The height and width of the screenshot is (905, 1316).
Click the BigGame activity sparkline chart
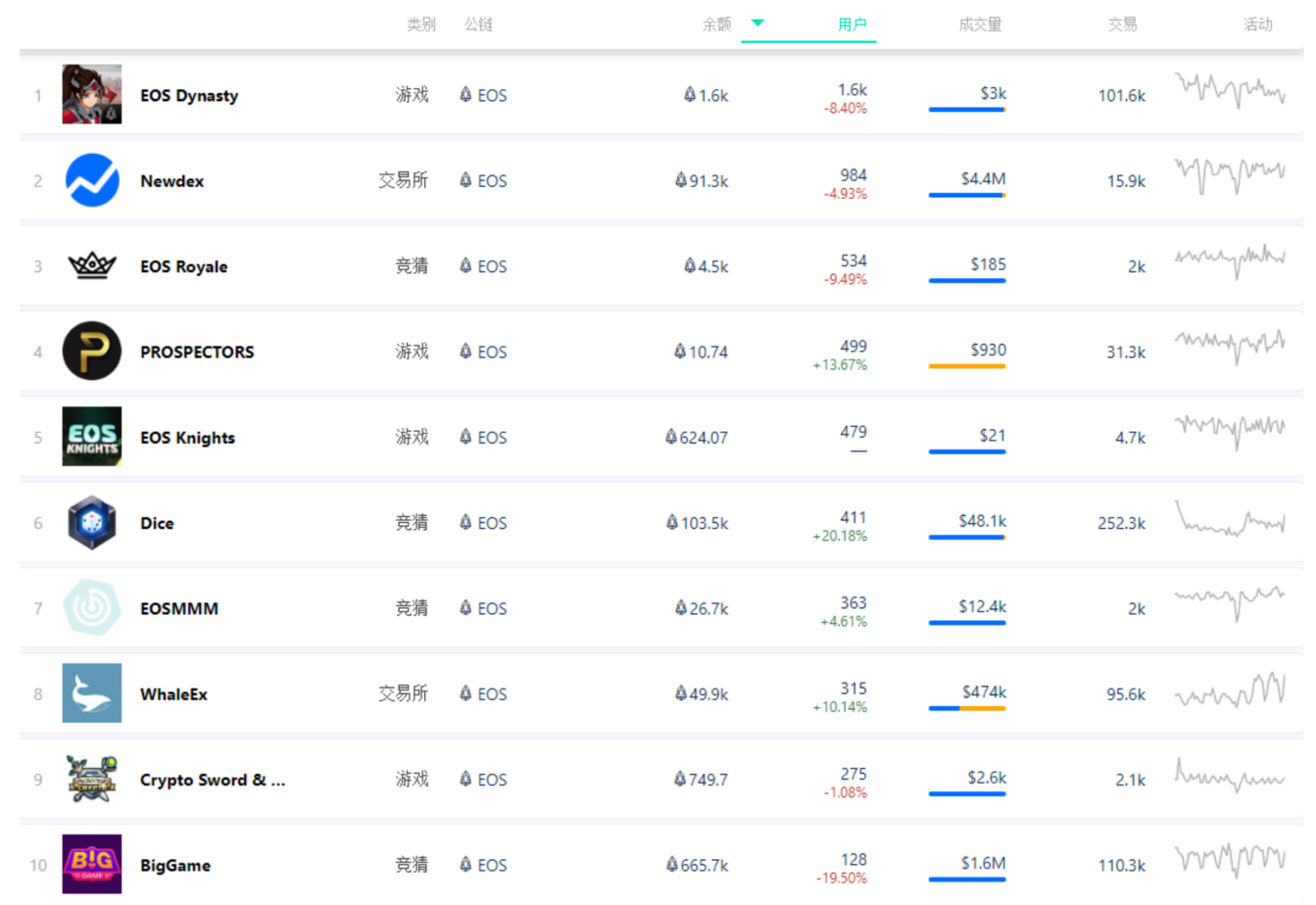(x=1230, y=860)
